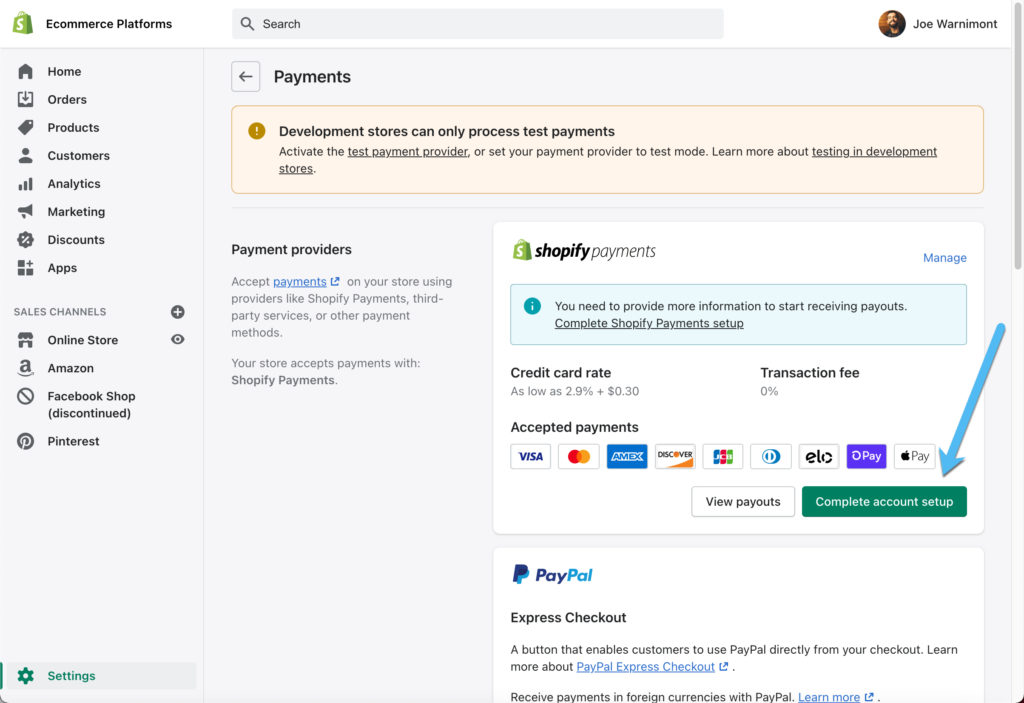
Task: Follow the test payment provider link
Action: tap(408, 152)
